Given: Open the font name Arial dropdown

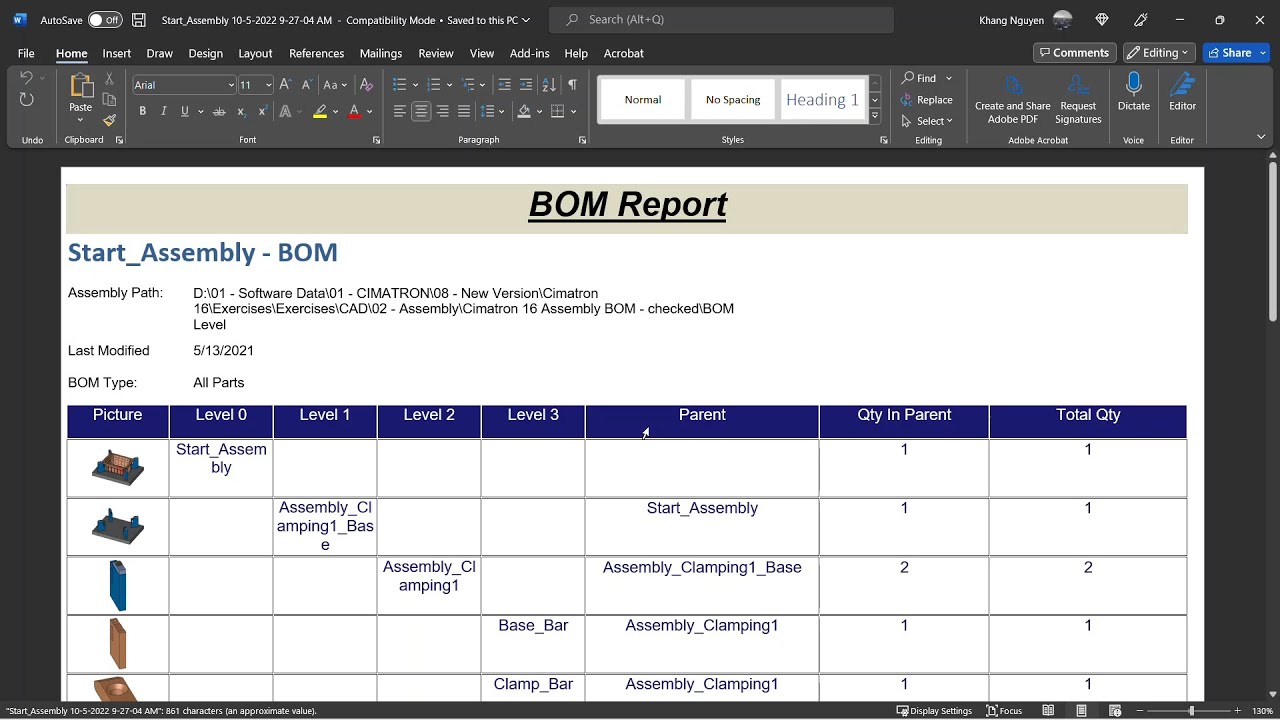Looking at the screenshot, I should click(x=231, y=86).
